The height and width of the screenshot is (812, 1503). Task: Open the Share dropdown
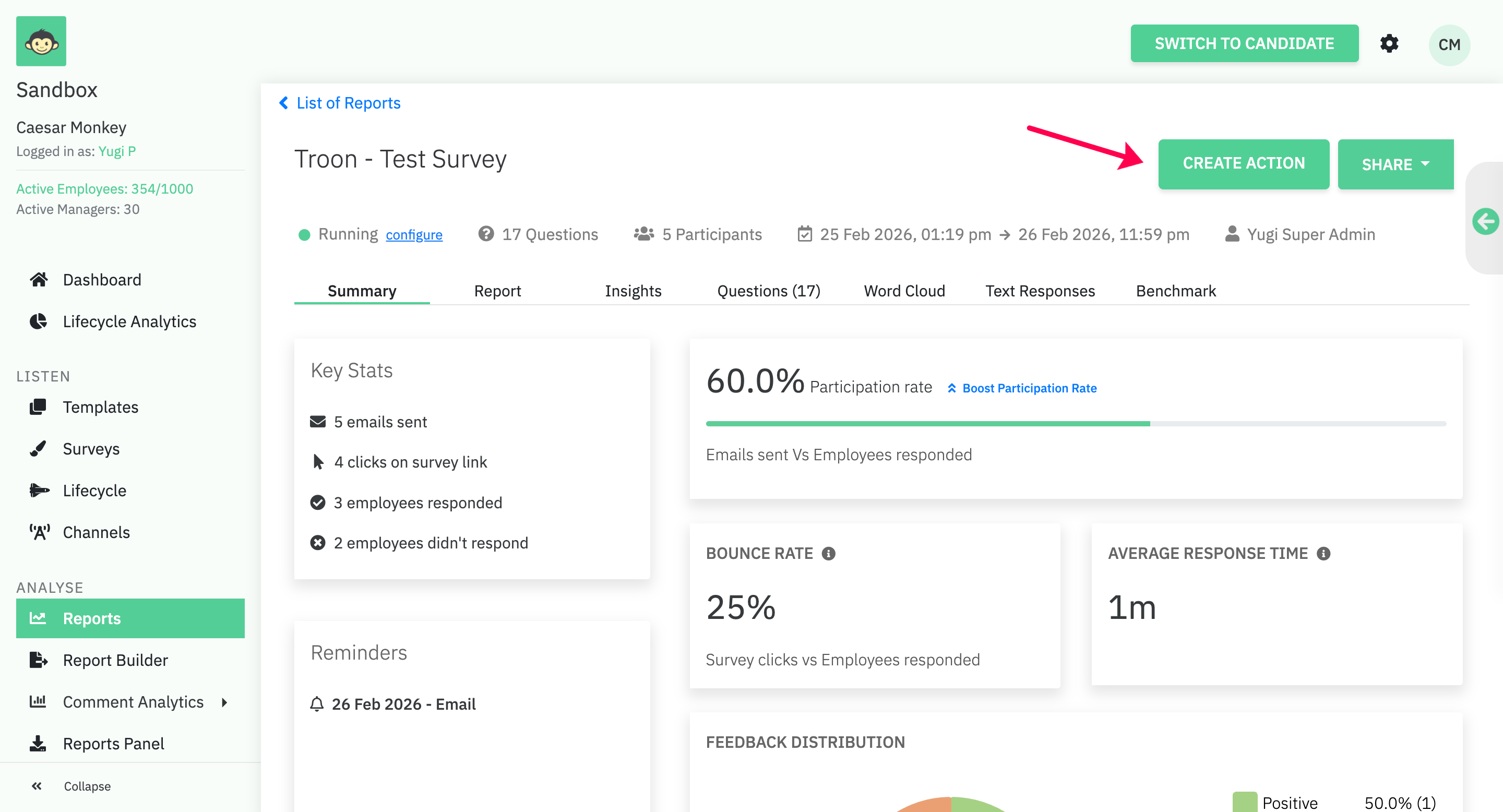point(1395,164)
